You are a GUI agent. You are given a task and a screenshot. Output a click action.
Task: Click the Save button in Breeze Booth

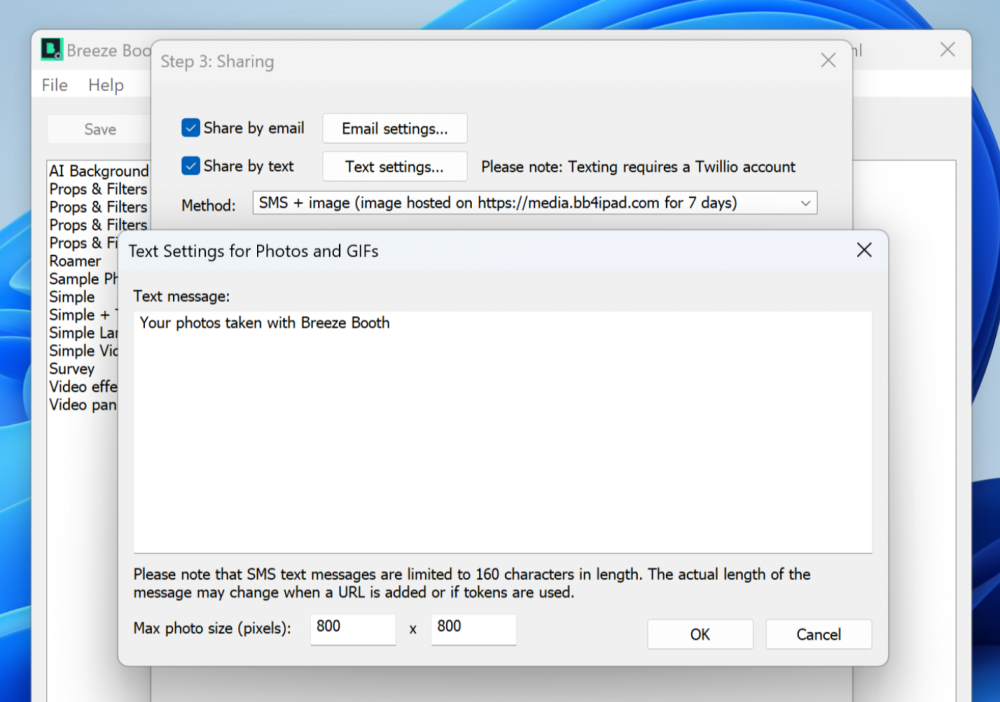[x=100, y=129]
